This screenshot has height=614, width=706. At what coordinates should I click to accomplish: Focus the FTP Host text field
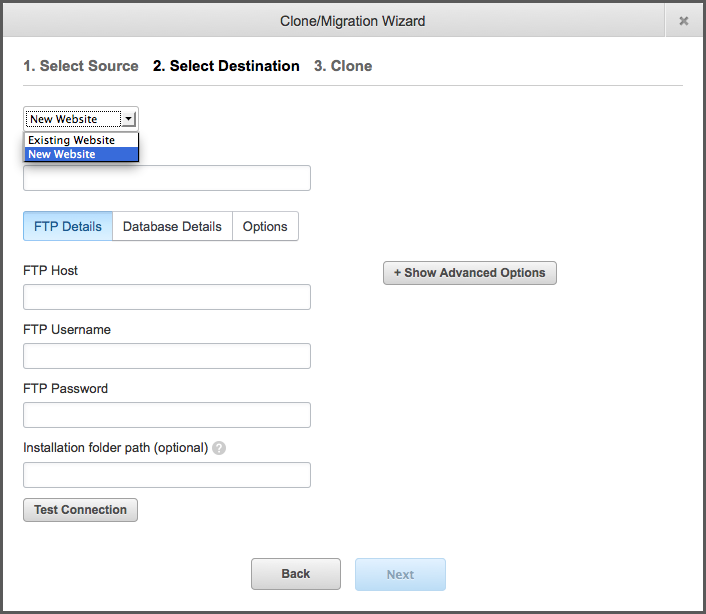point(167,297)
